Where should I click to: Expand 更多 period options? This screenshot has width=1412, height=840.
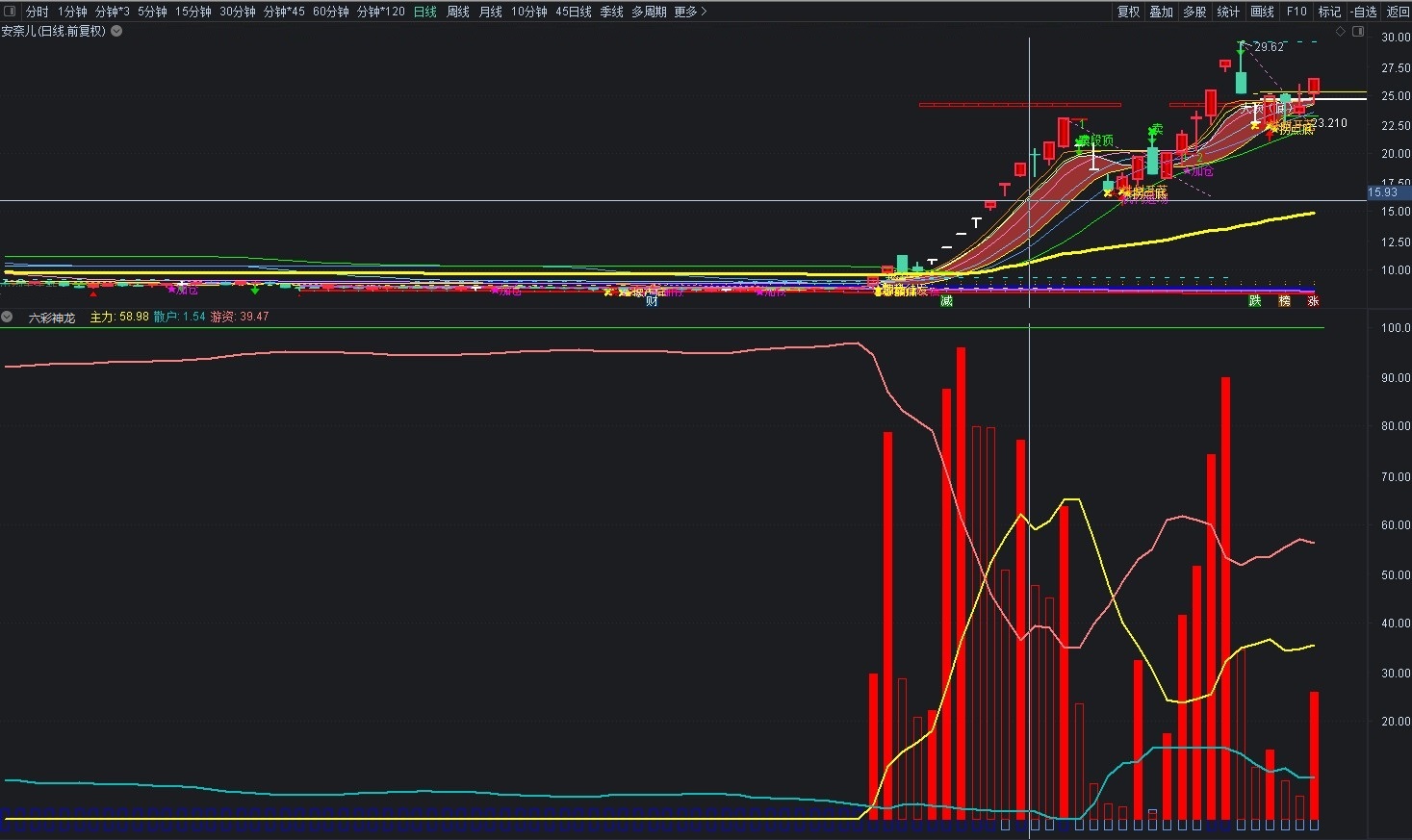690,12
